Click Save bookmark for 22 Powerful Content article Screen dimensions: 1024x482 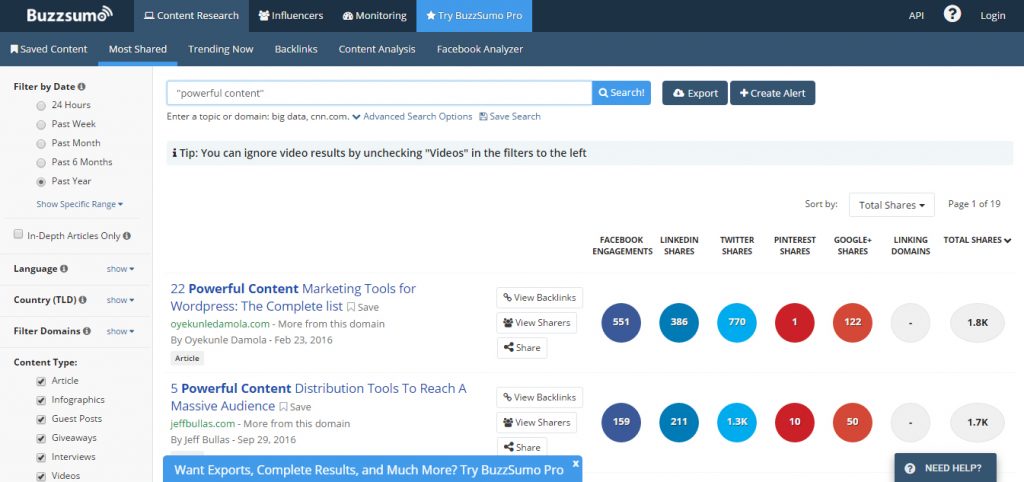click(x=362, y=307)
